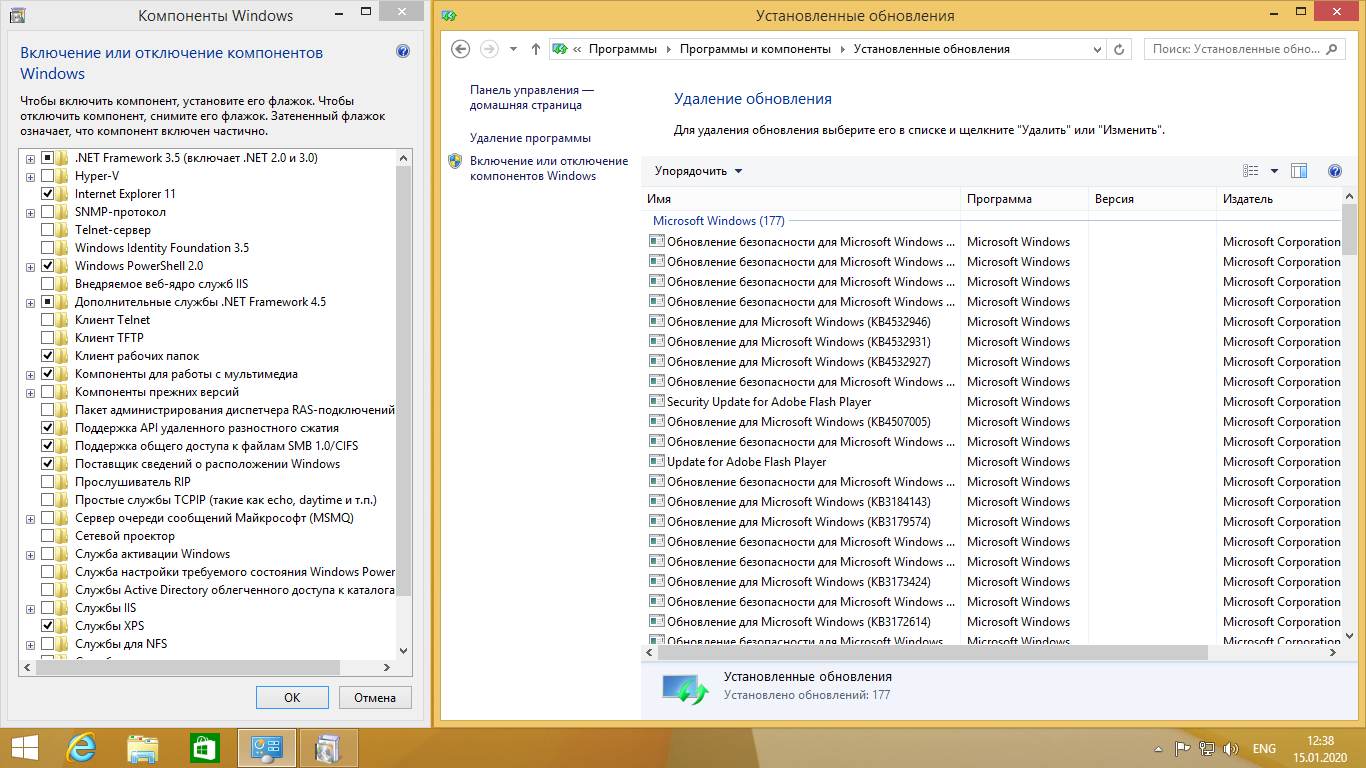Image resolution: width=1366 pixels, height=768 pixels.
Task: Expand Службы IIS node
Action: pyautogui.click(x=31, y=608)
